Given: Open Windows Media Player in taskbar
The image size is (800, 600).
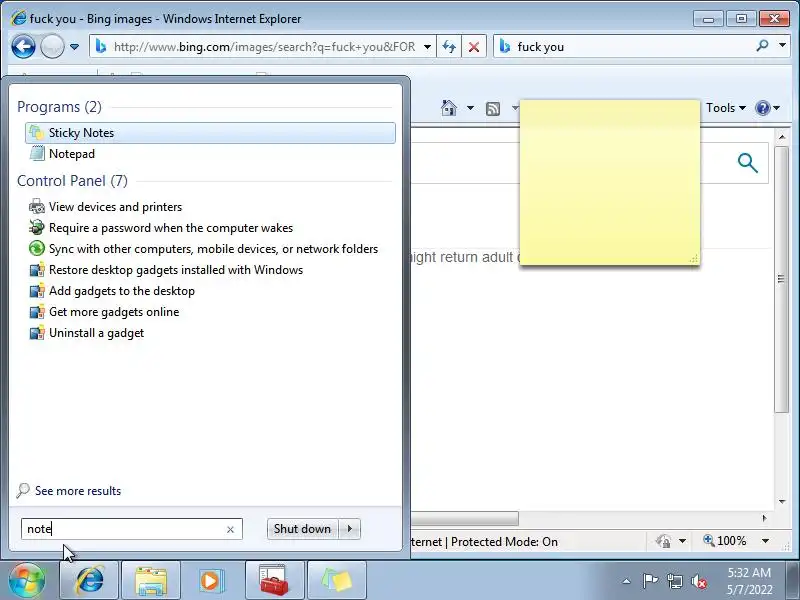Looking at the screenshot, I should [x=211, y=580].
